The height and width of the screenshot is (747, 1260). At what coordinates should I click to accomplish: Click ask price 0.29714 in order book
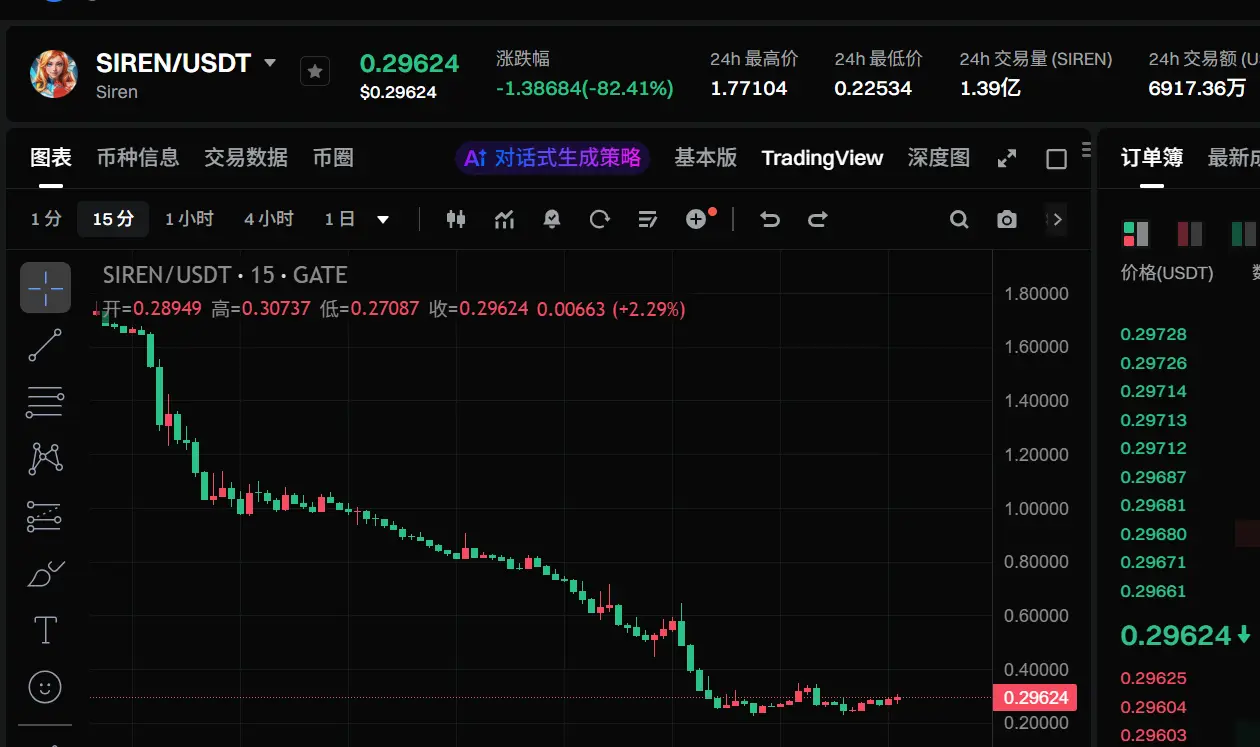1153,391
